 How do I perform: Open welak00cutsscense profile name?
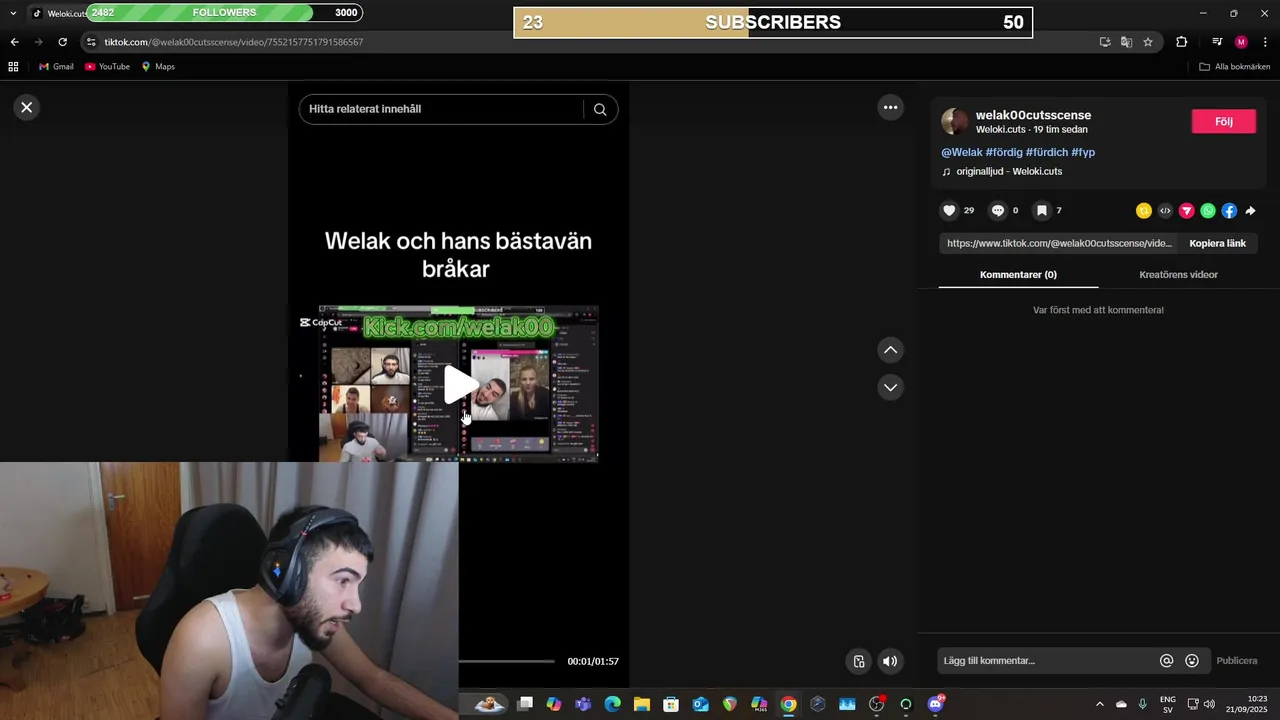pyautogui.click(x=1033, y=115)
